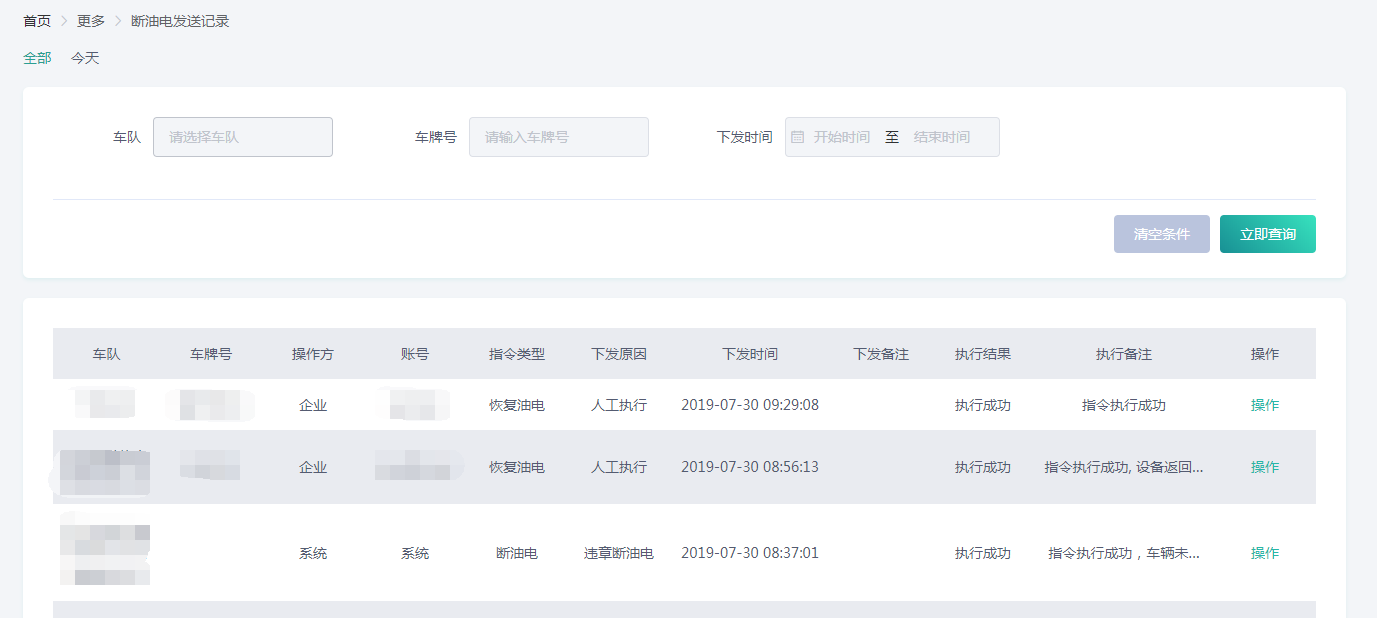The image size is (1377, 618).
Task: Click the 车牌号 license plate input field
Action: pos(558,137)
